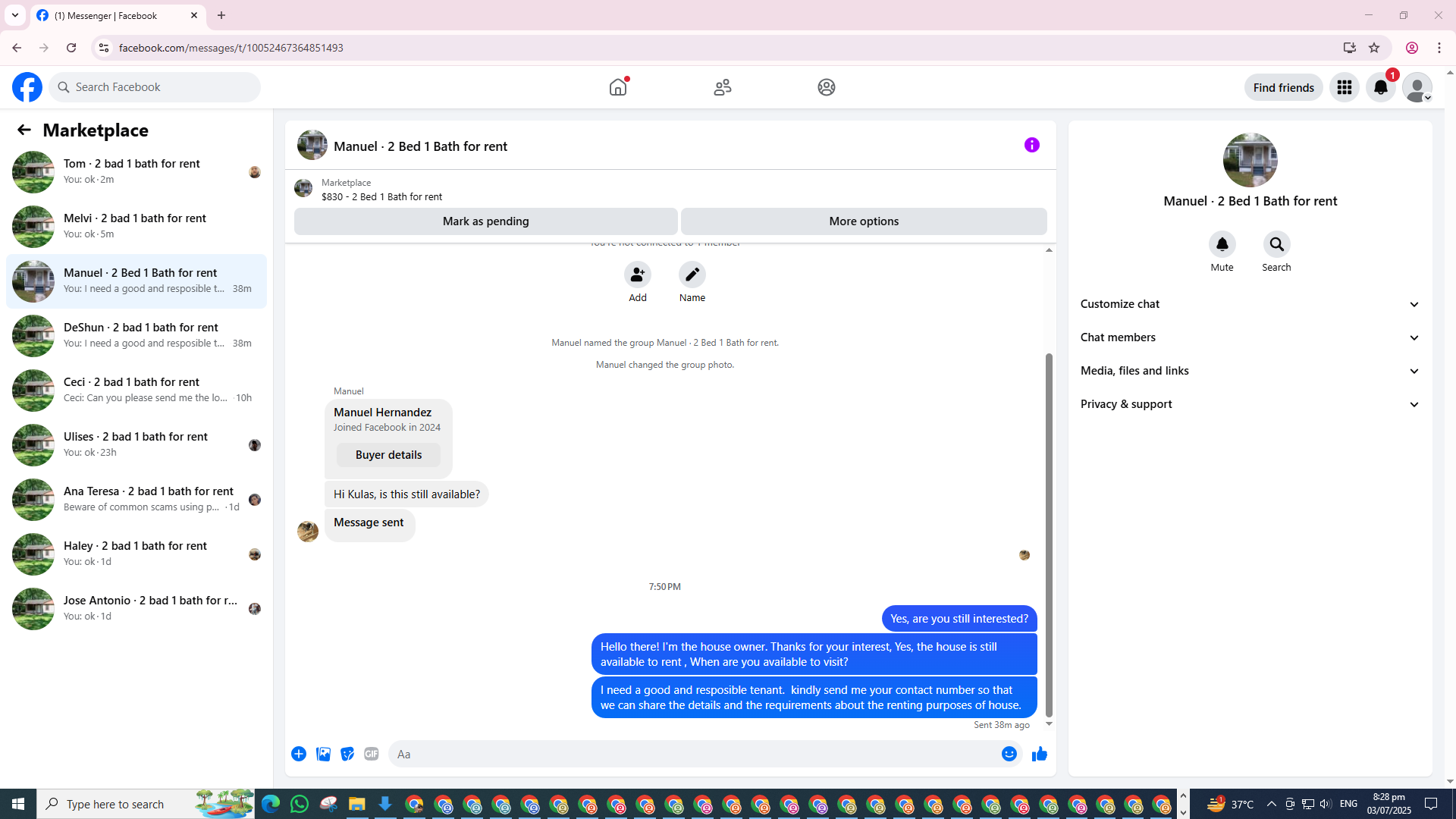
Task: Click the back arrow beside Marketplace
Action: (x=24, y=130)
